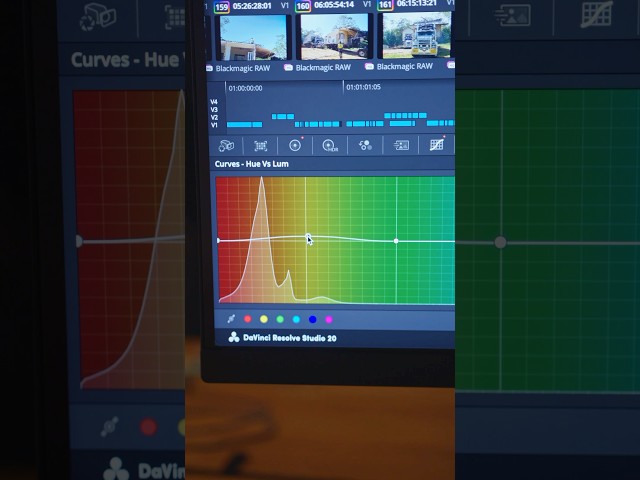Select clip 160 thumbnail

334,37
